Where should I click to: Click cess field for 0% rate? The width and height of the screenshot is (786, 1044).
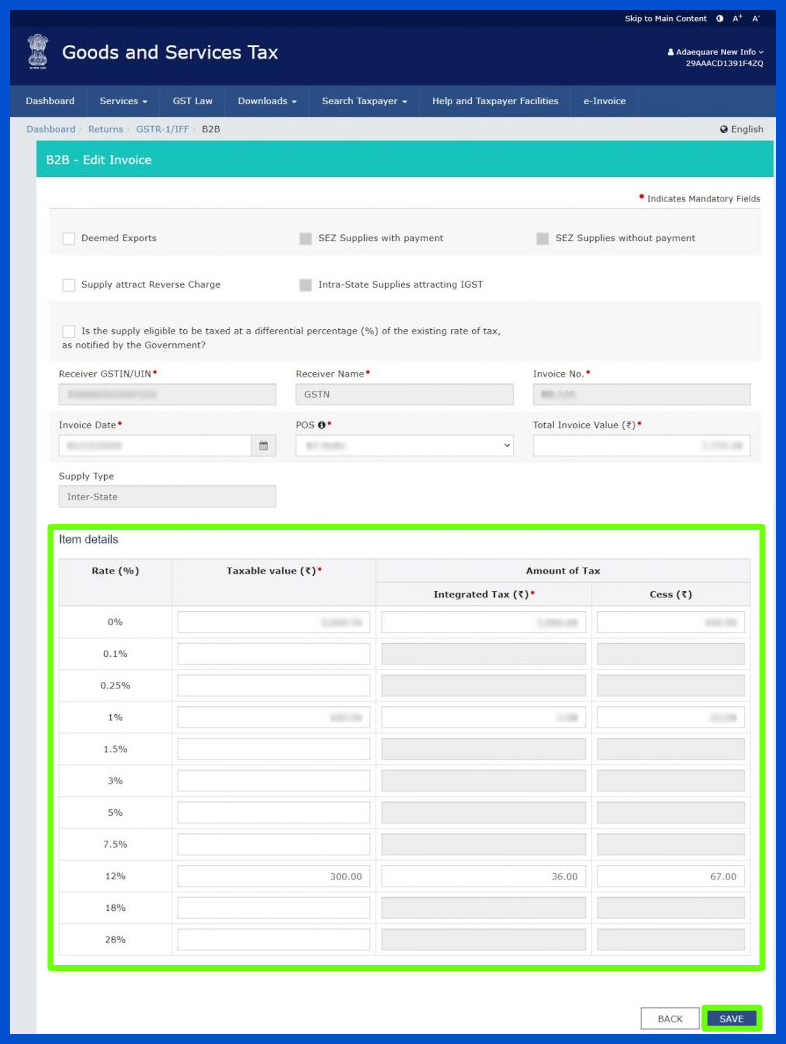point(671,622)
